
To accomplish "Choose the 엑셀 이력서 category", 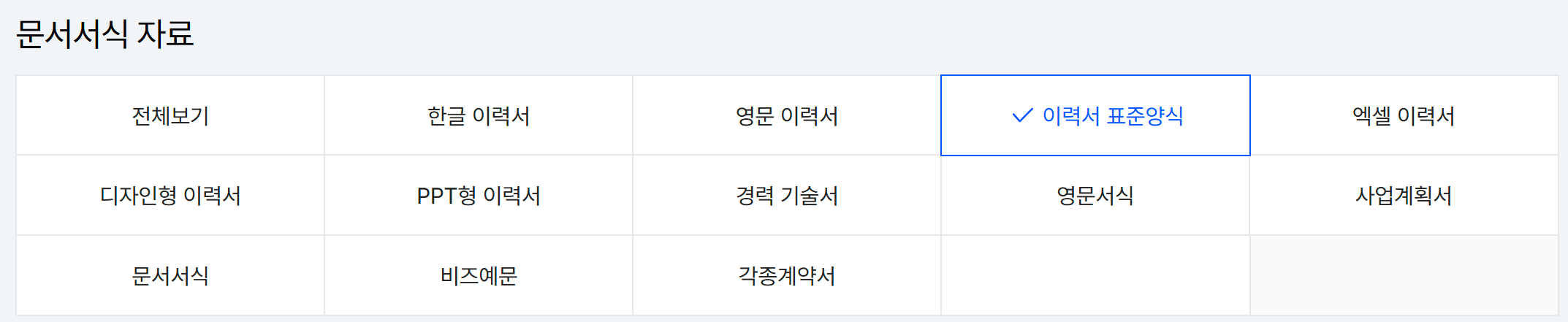I will point(1404,115).
